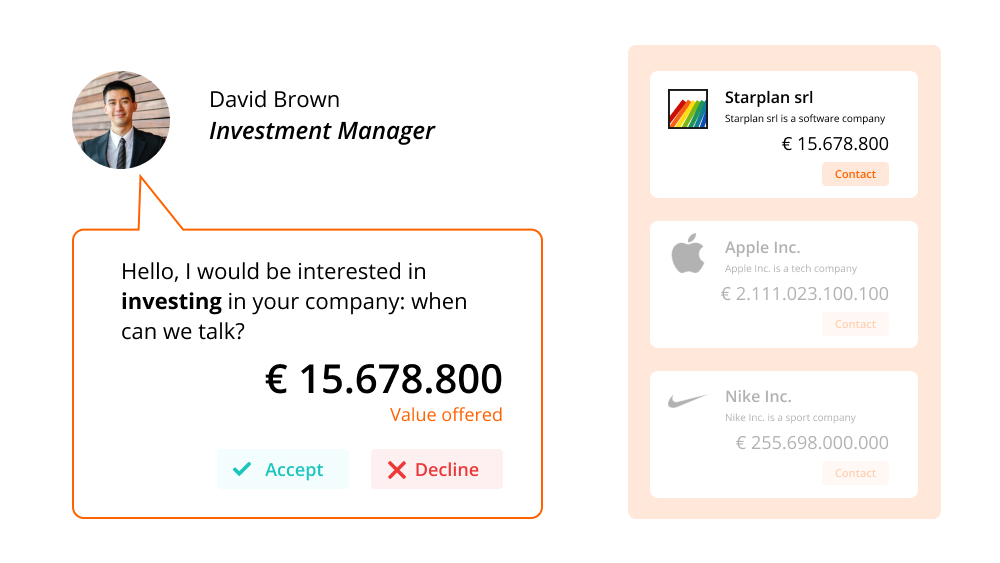
Task: Contact Starplan srl
Action: tap(855, 174)
